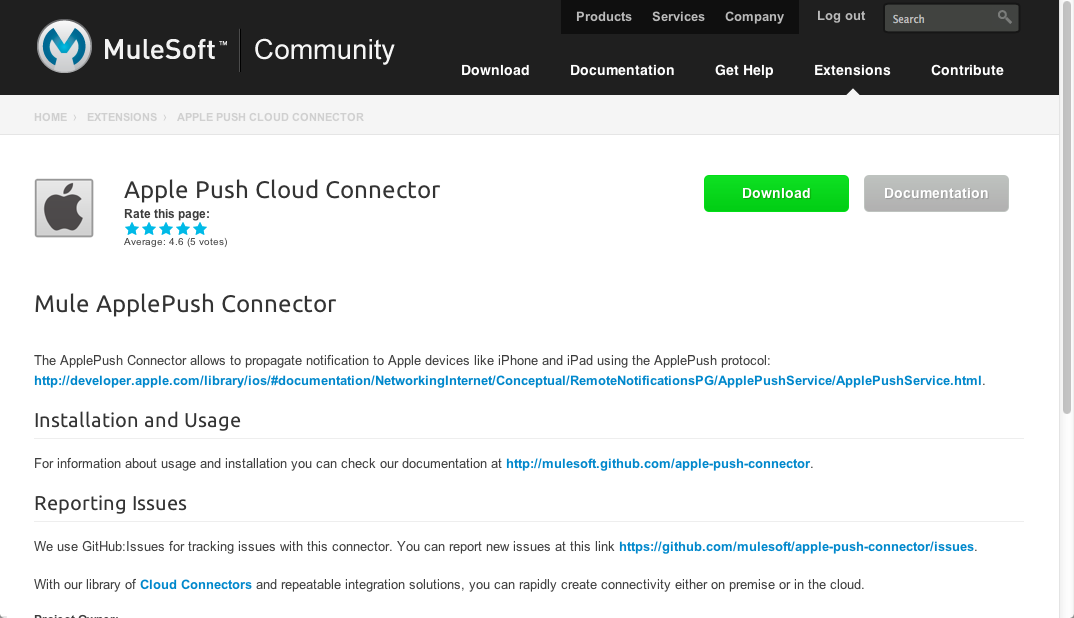Screen dimensions: 1074x618
Task: Open the mulesoft.github.com apple-push-connector link
Action: pyautogui.click(x=658, y=464)
